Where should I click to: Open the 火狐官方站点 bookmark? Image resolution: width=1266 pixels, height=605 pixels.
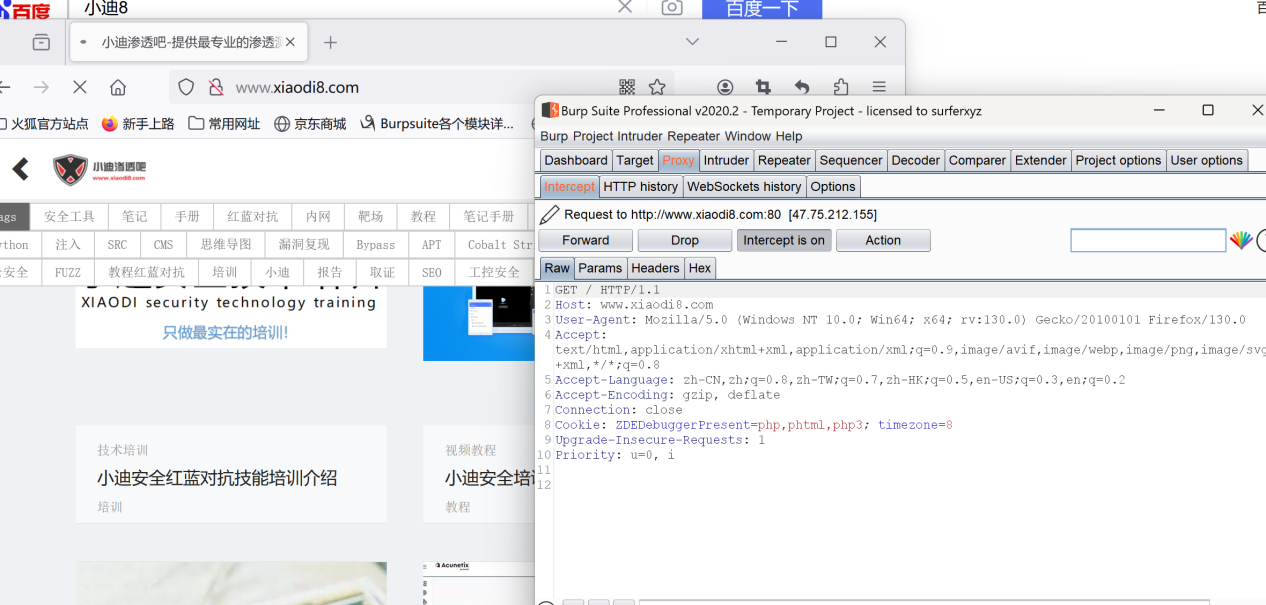pyautogui.click(x=44, y=124)
